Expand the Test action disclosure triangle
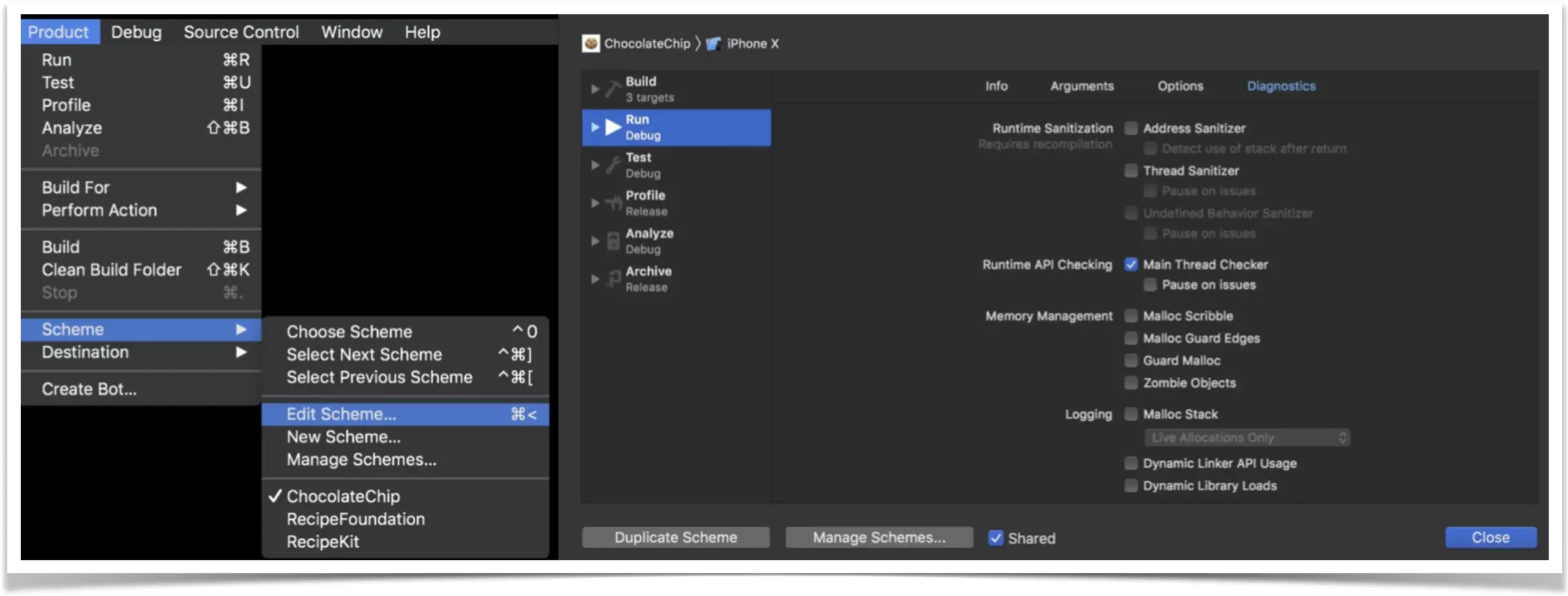Image resolution: width=1568 pixels, height=596 pixels. pyautogui.click(x=594, y=165)
